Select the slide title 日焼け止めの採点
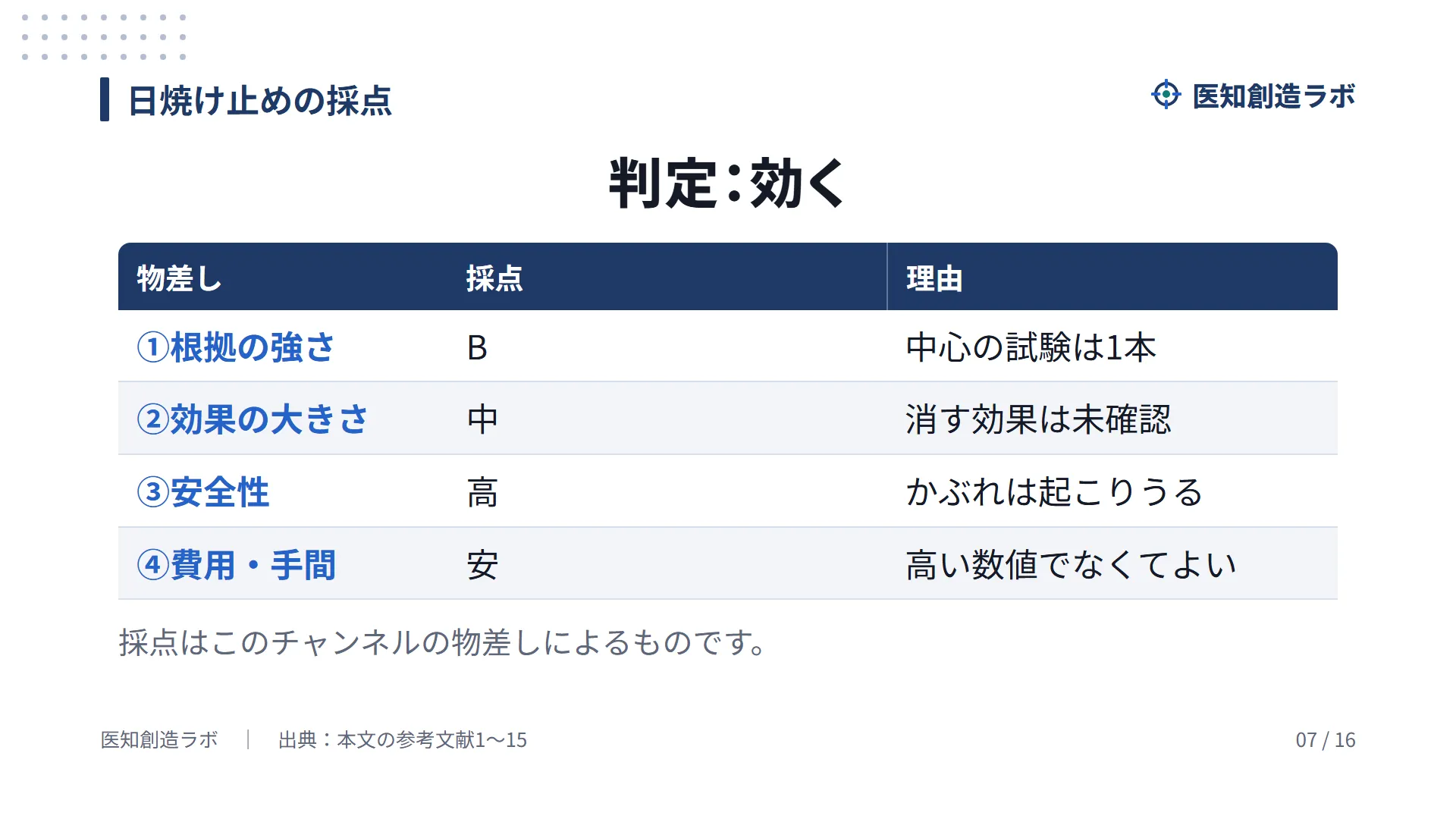This screenshot has width=1456, height=819. [260, 100]
